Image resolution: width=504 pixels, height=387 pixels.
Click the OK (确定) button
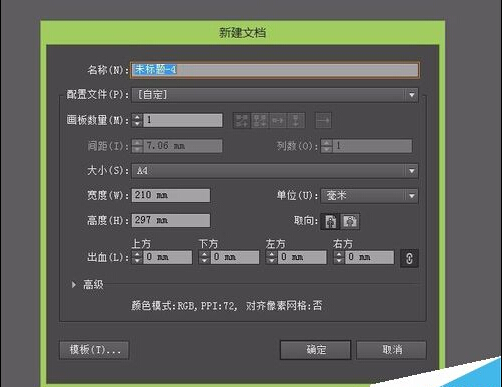316,350
